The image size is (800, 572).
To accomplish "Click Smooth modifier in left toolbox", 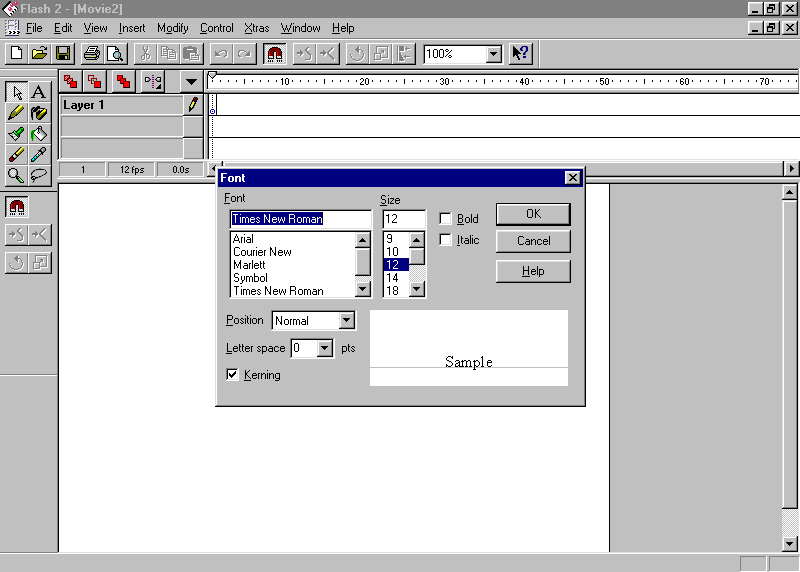I will [x=17, y=235].
